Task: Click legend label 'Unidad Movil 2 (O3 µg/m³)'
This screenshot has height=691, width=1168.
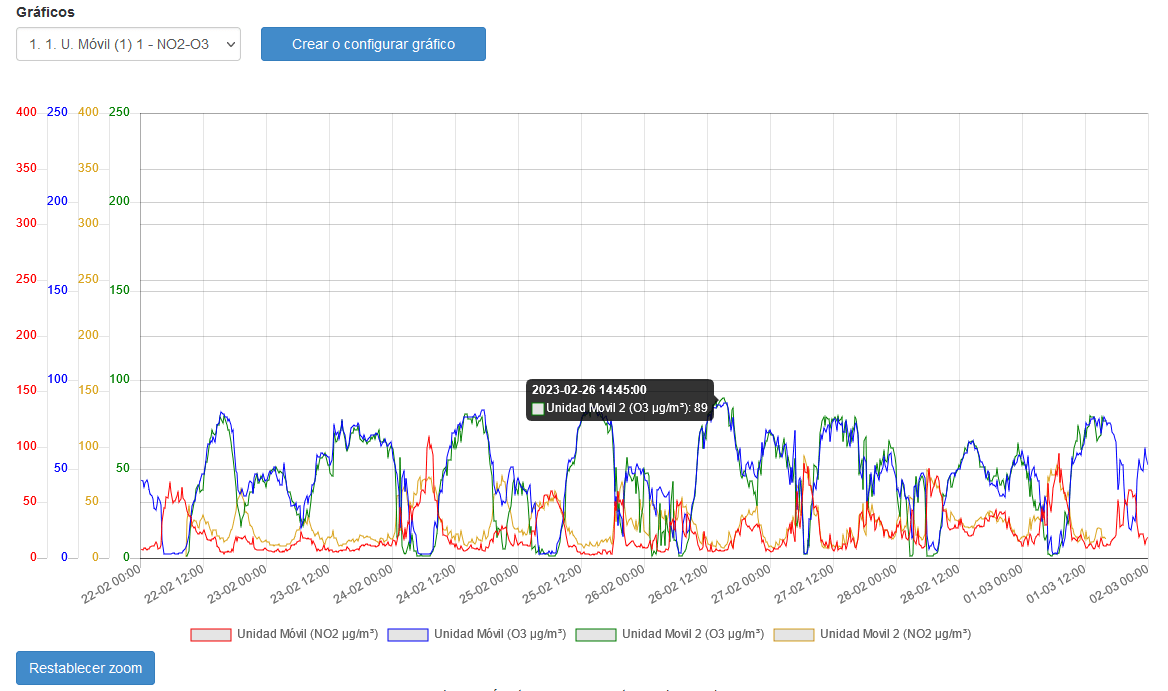Action: tap(693, 634)
